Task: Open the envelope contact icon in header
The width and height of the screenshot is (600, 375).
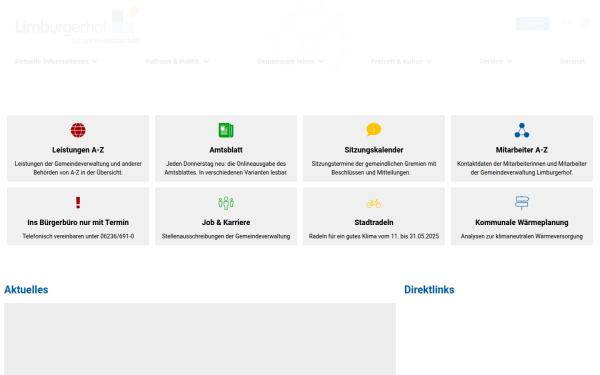Action: click(567, 24)
